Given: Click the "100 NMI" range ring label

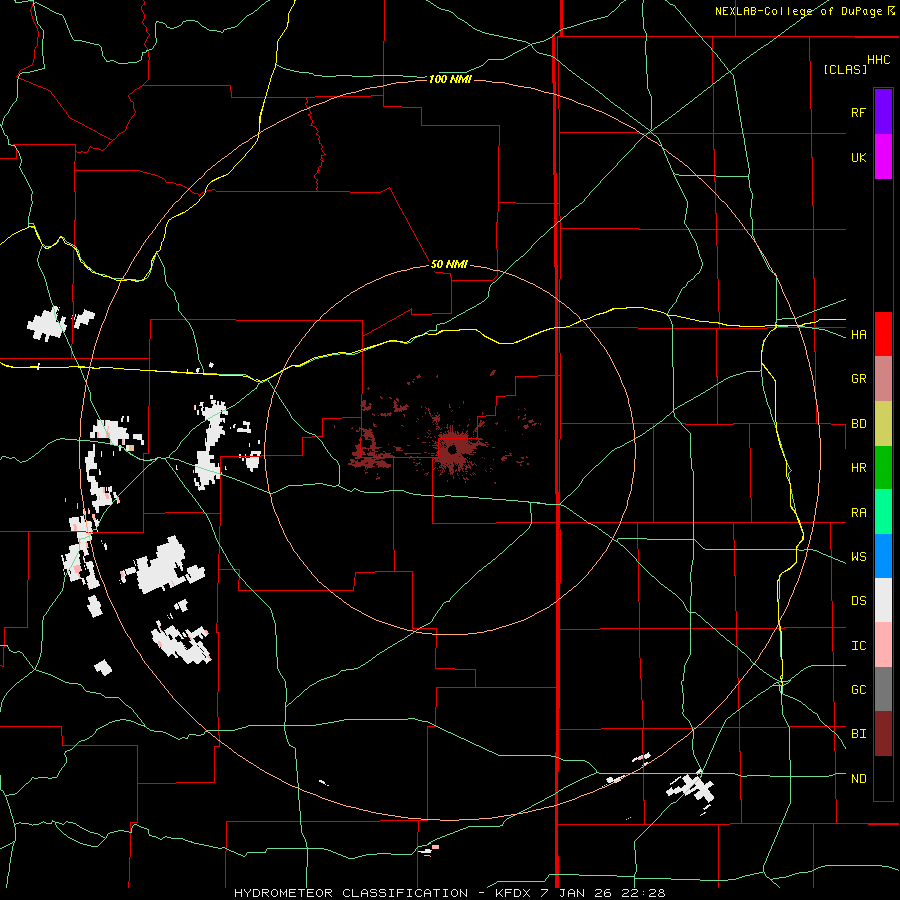Looking at the screenshot, I should pyautogui.click(x=450, y=79).
